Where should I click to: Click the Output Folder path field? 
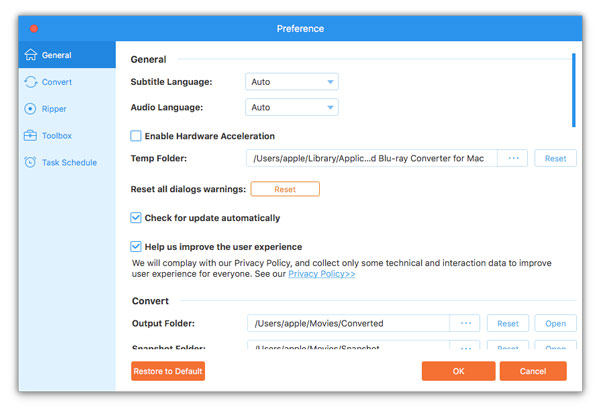[x=347, y=323]
